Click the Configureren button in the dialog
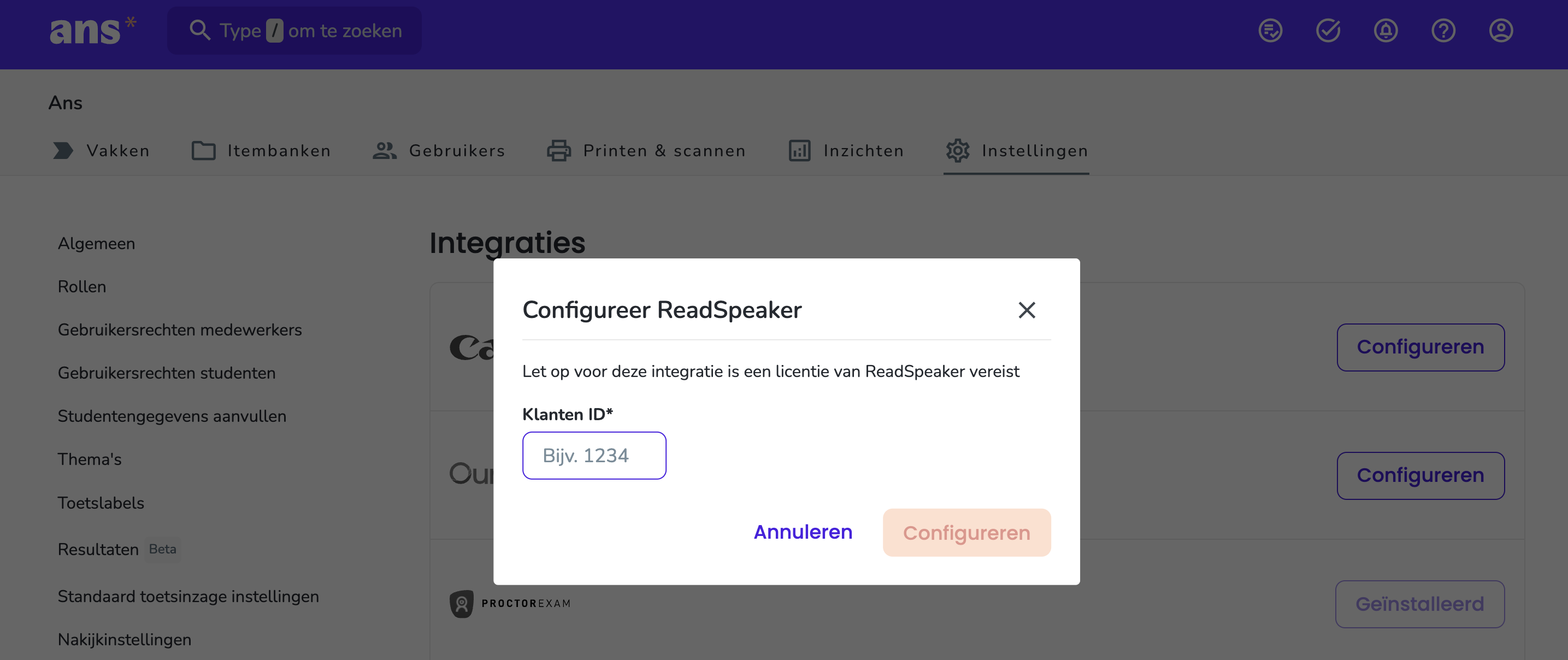Screen dimensions: 1568x660 [966, 533]
